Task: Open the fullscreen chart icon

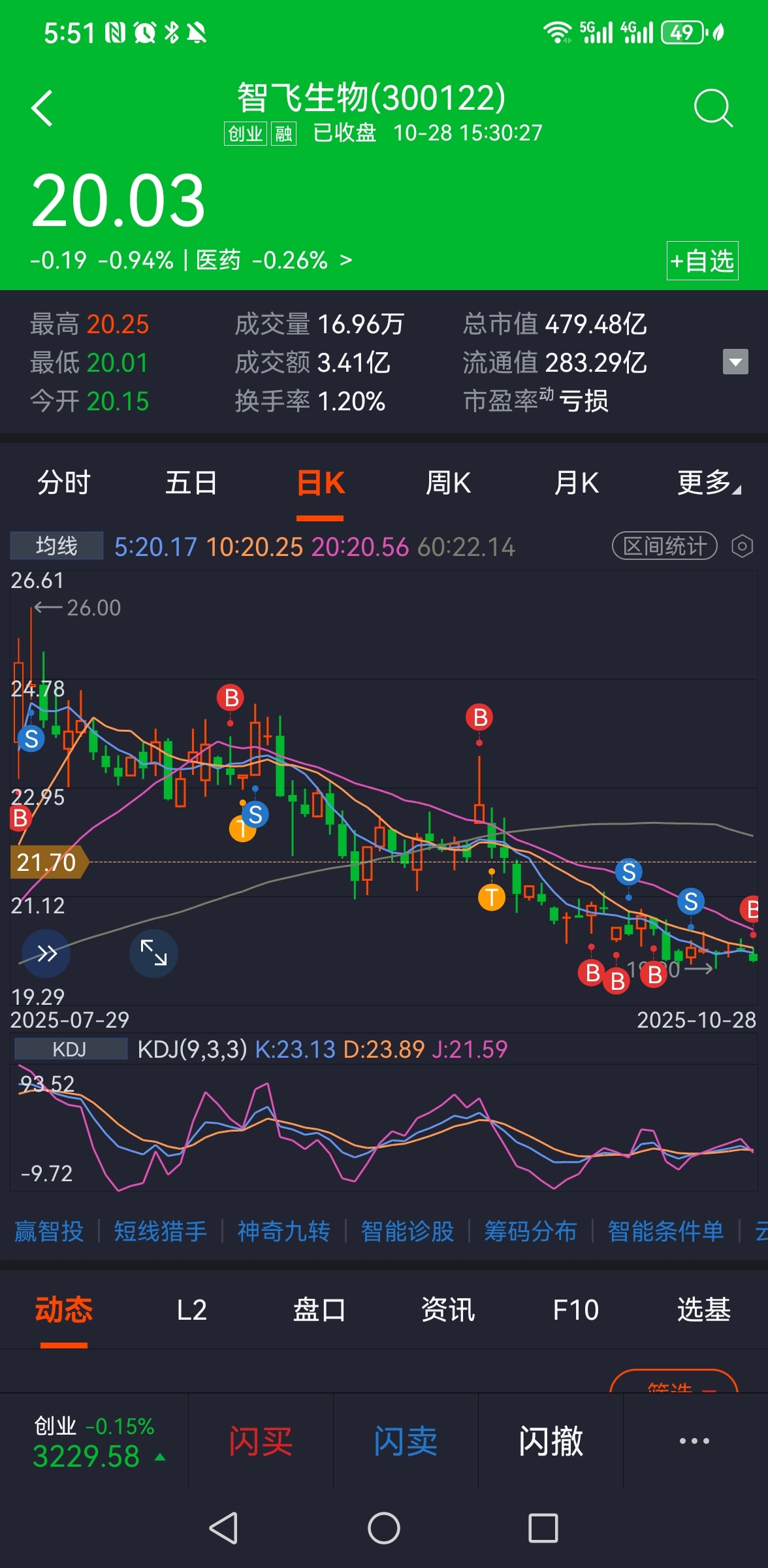Action: [153, 954]
